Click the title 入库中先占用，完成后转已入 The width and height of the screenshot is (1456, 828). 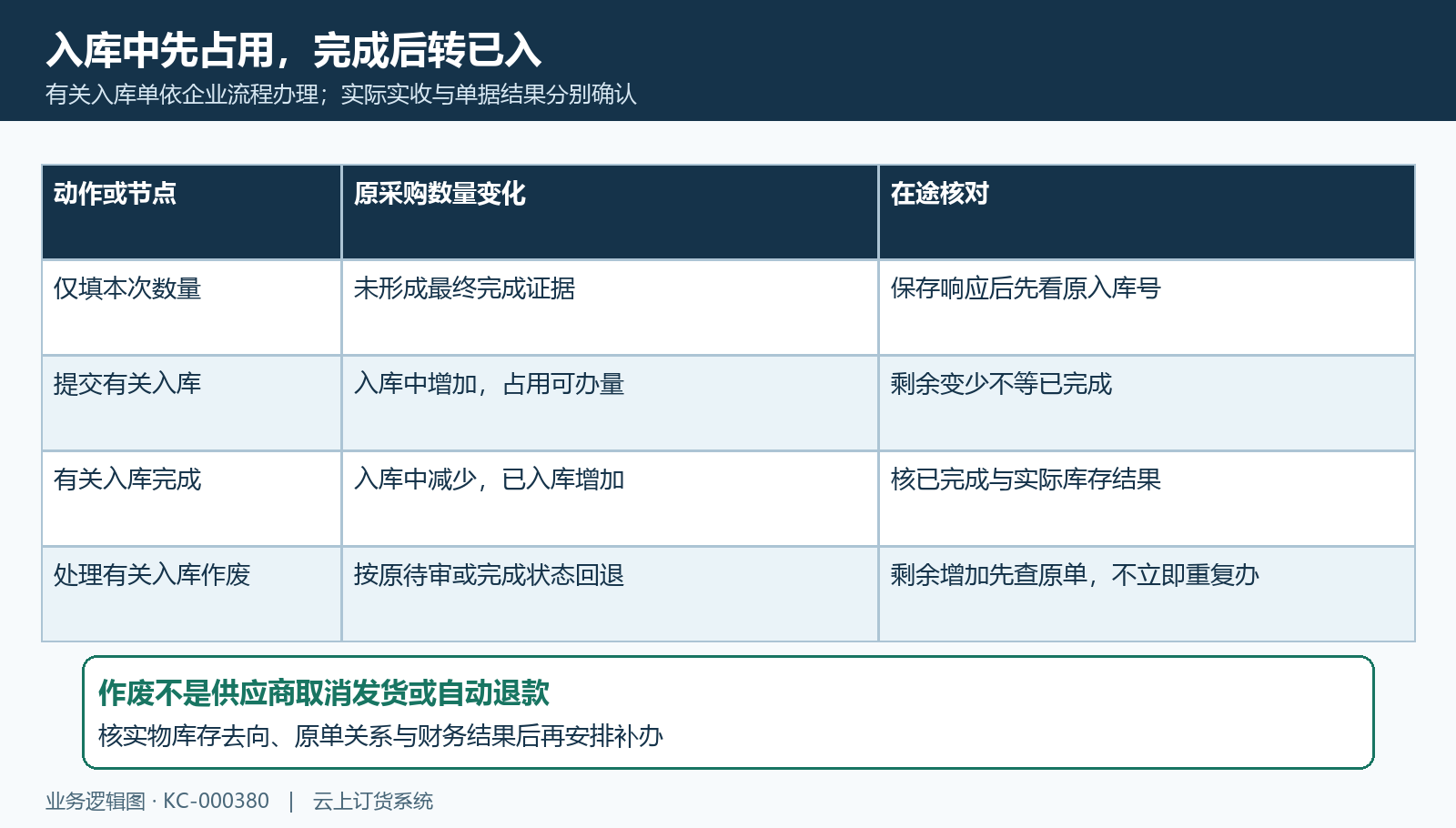(x=294, y=50)
